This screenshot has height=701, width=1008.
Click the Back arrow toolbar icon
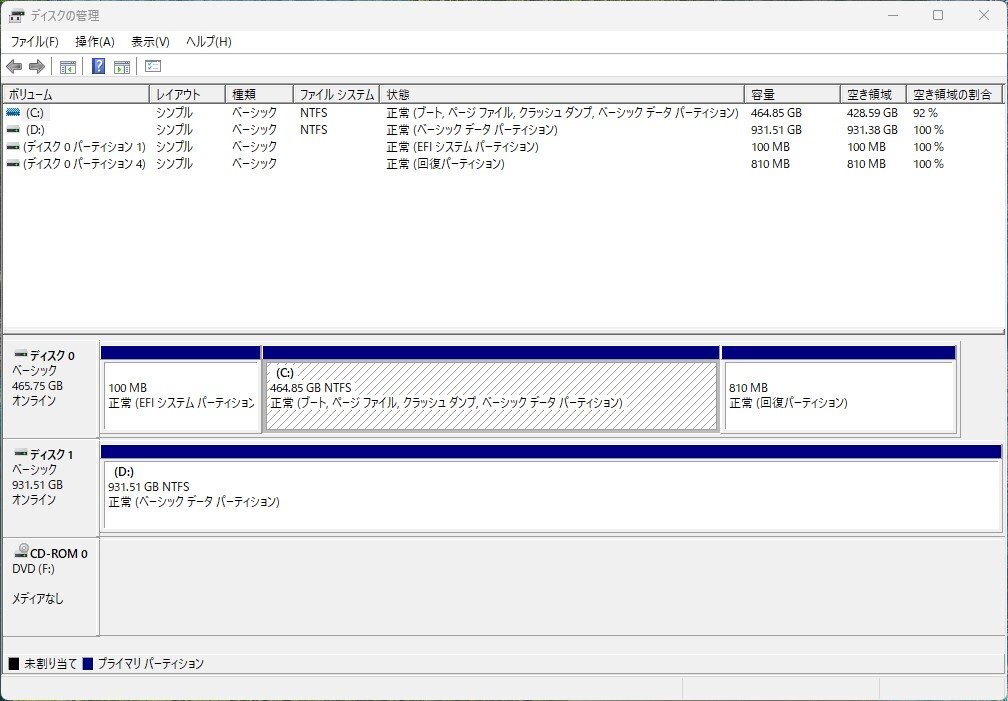pos(14,66)
